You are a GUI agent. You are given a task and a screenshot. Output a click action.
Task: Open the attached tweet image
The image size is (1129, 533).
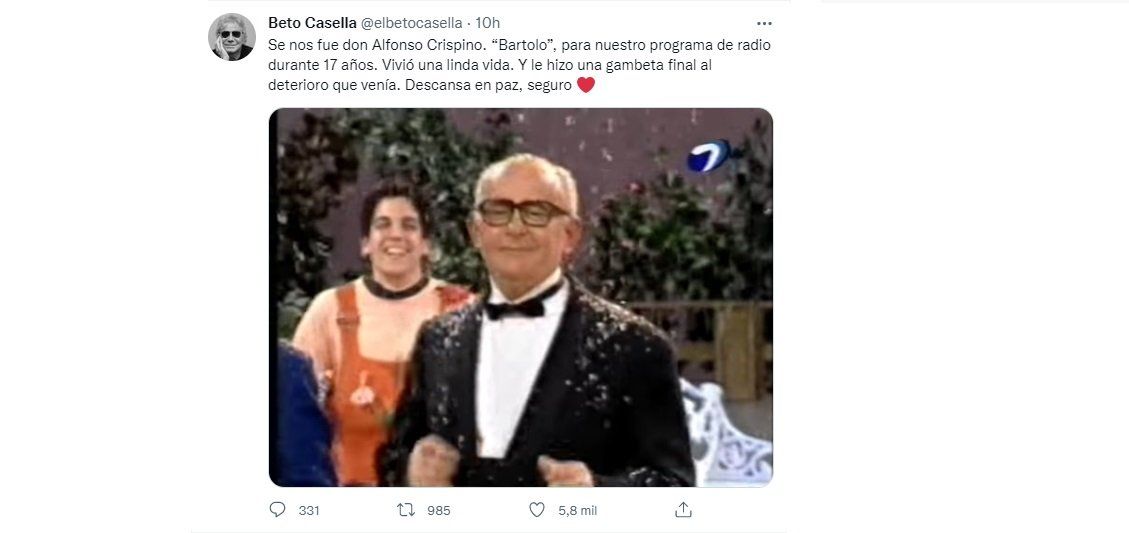pos(521,297)
